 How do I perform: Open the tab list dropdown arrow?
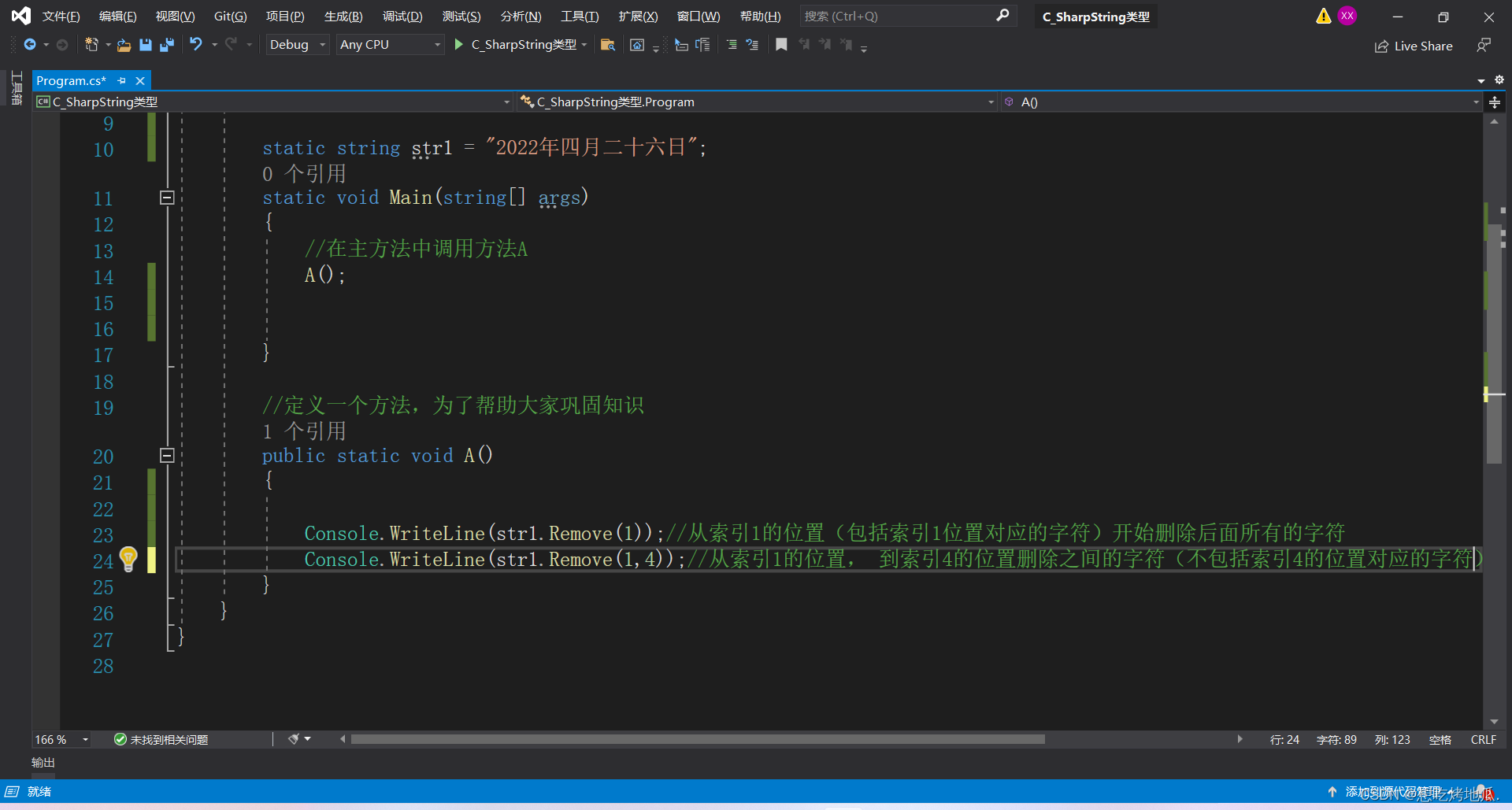1481,80
